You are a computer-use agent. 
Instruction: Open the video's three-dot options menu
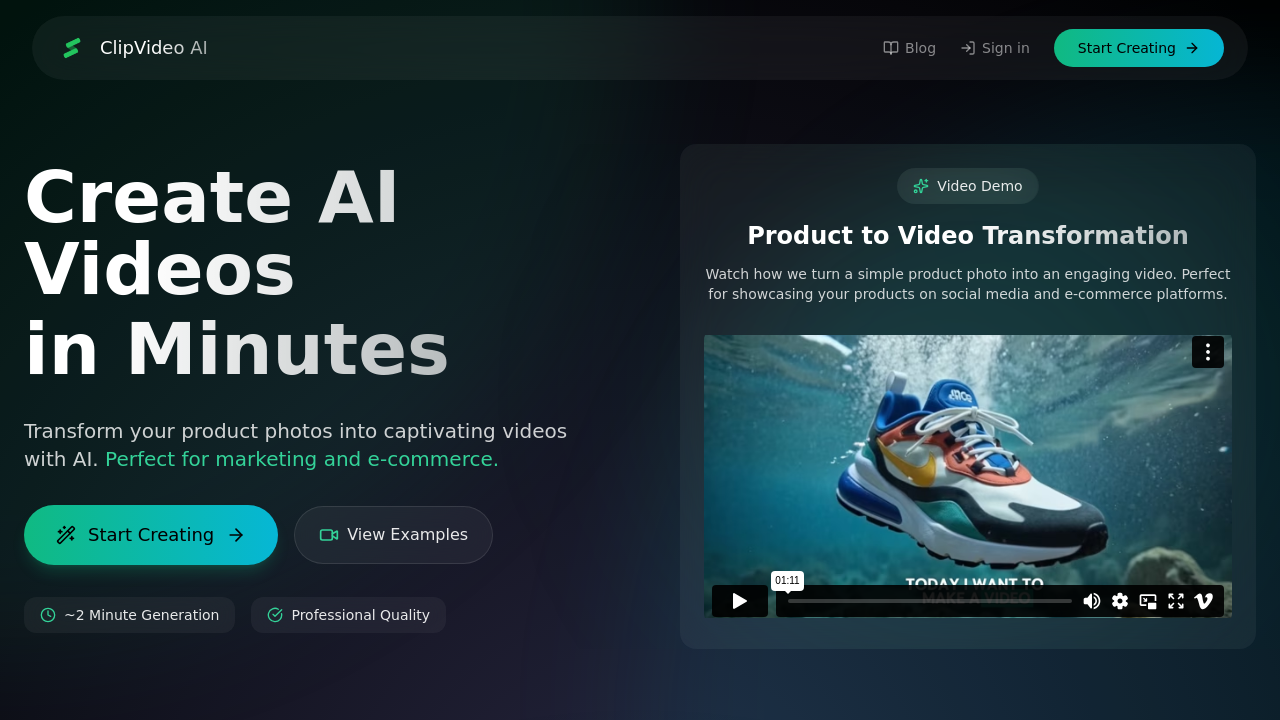click(1207, 352)
